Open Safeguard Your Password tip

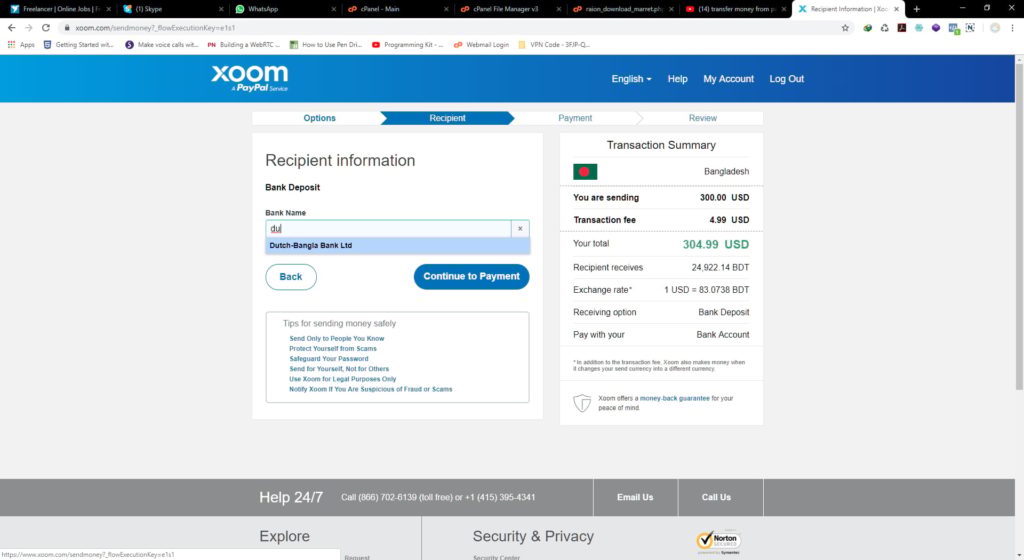[328, 359]
